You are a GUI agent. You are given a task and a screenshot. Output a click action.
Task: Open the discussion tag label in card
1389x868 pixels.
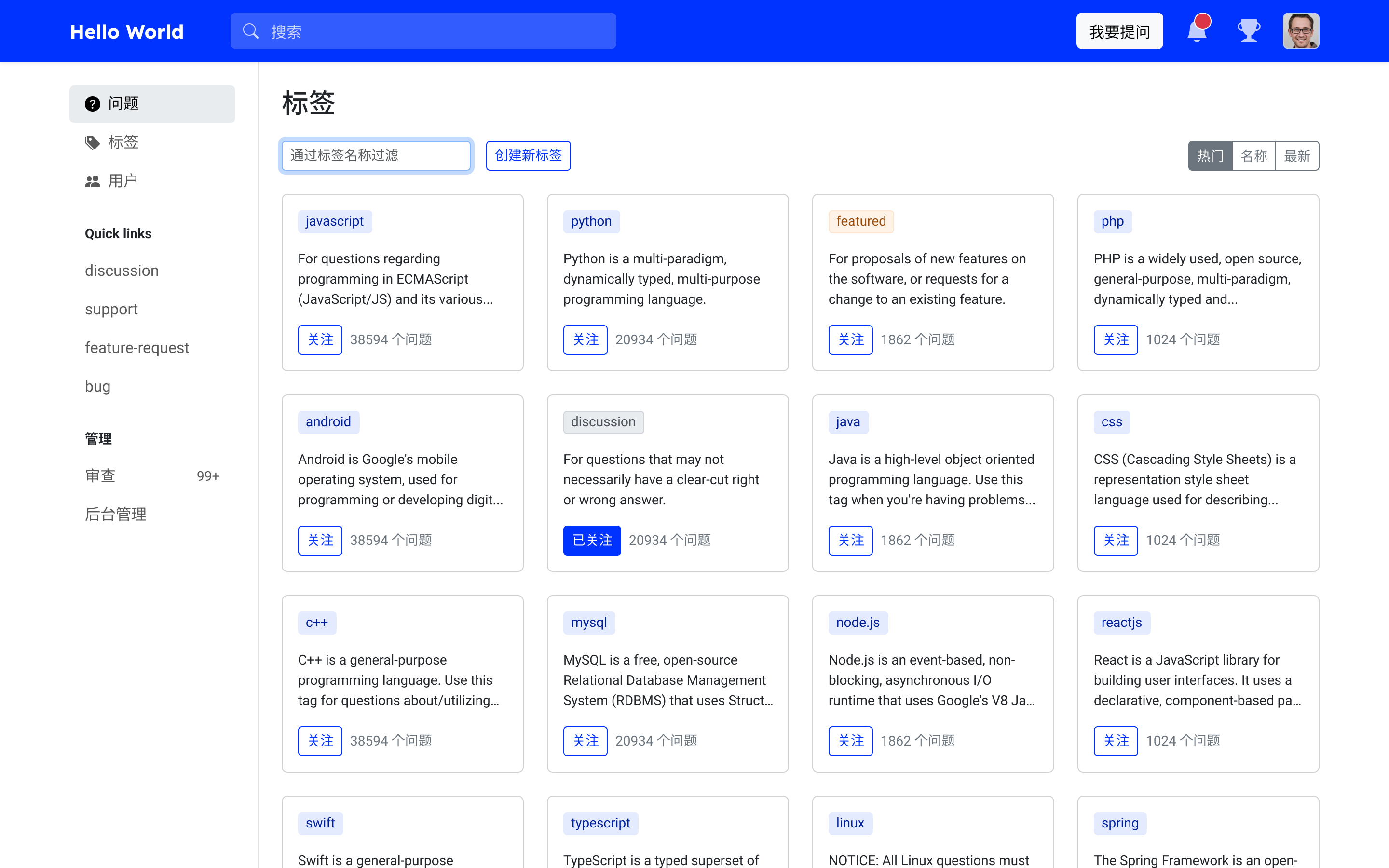pyautogui.click(x=603, y=422)
